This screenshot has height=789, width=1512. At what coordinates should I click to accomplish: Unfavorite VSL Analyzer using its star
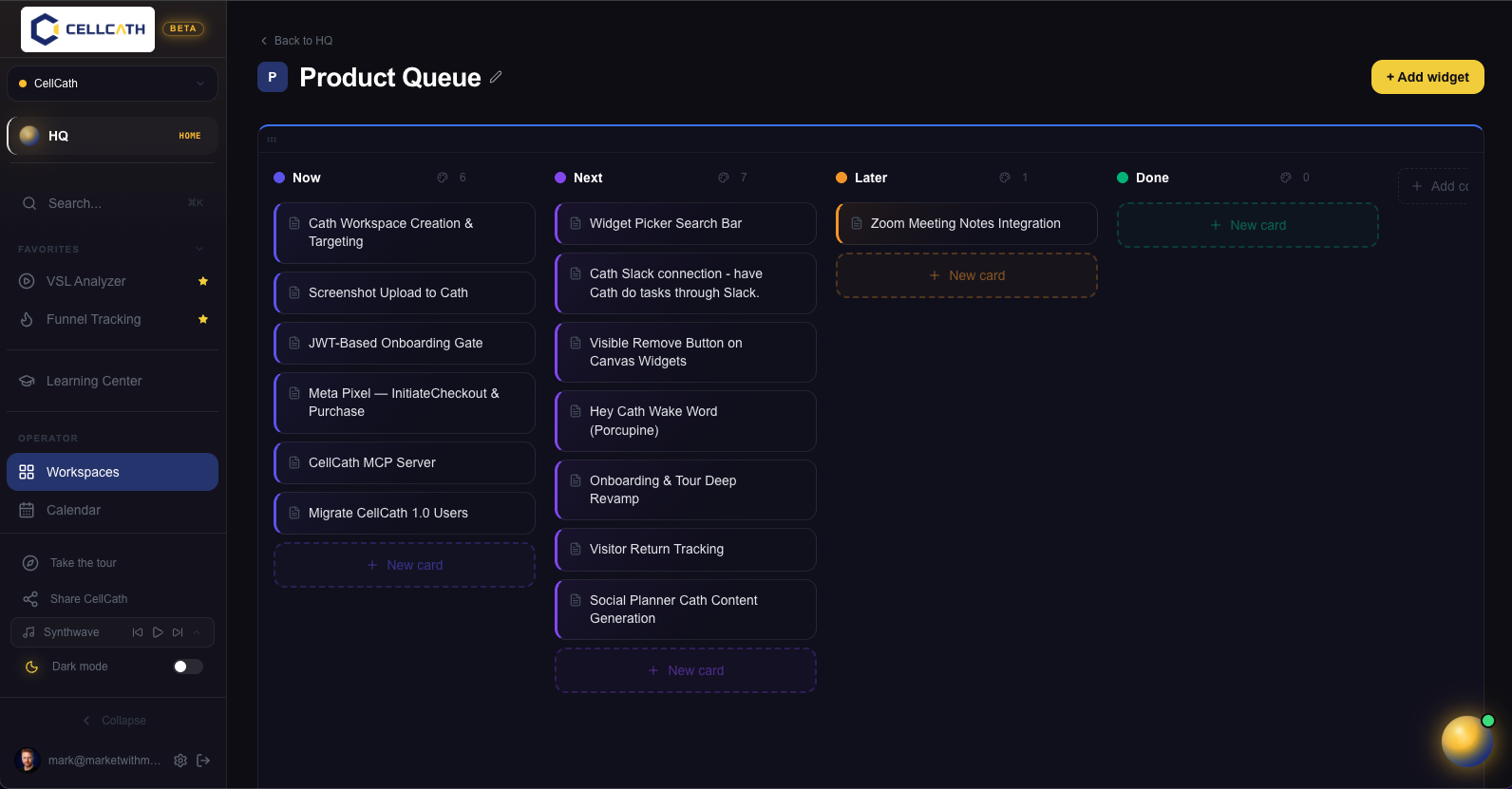pos(203,281)
